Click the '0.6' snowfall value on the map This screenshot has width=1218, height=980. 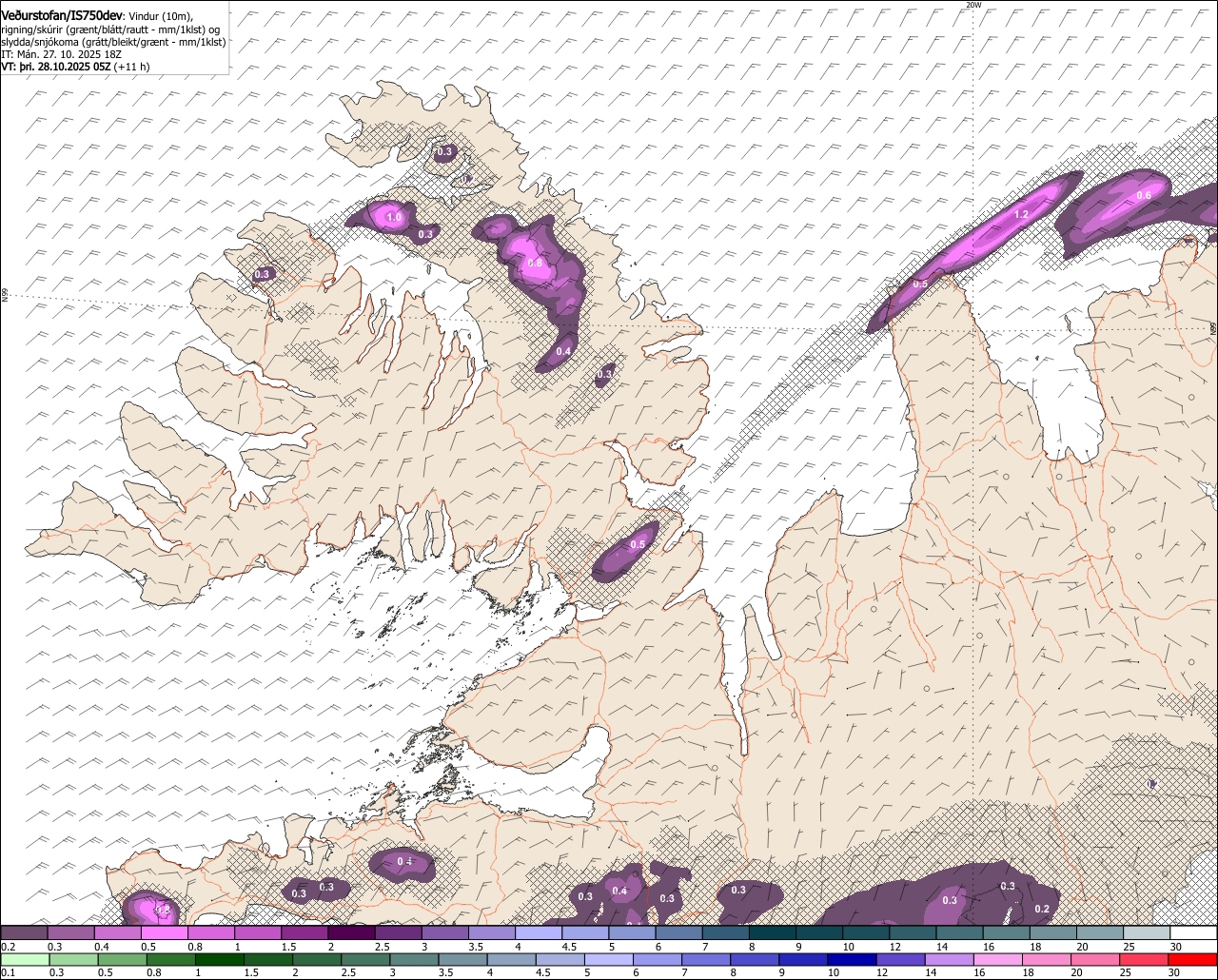tap(1144, 196)
